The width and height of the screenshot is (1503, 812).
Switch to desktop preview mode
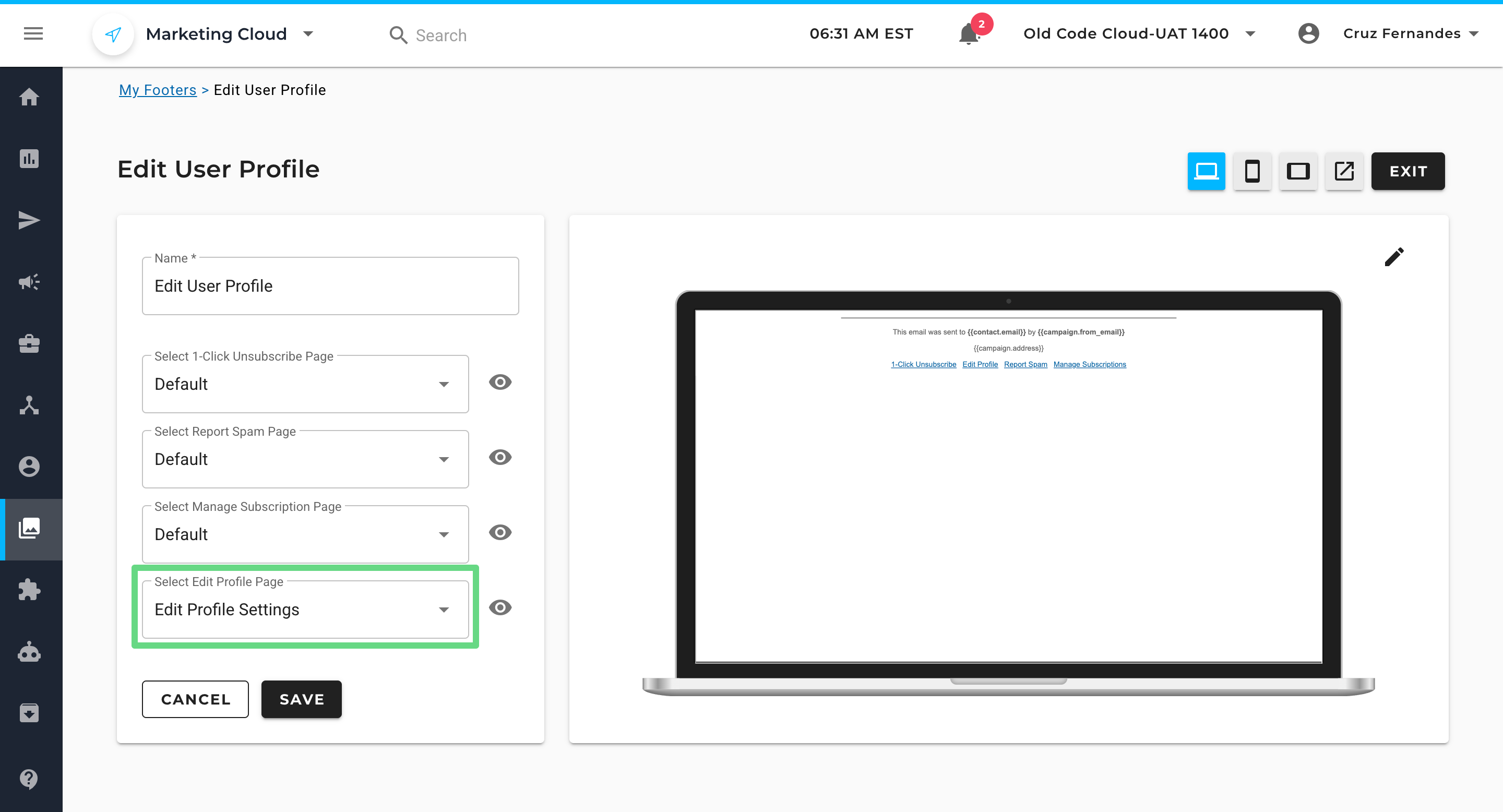coord(1206,171)
